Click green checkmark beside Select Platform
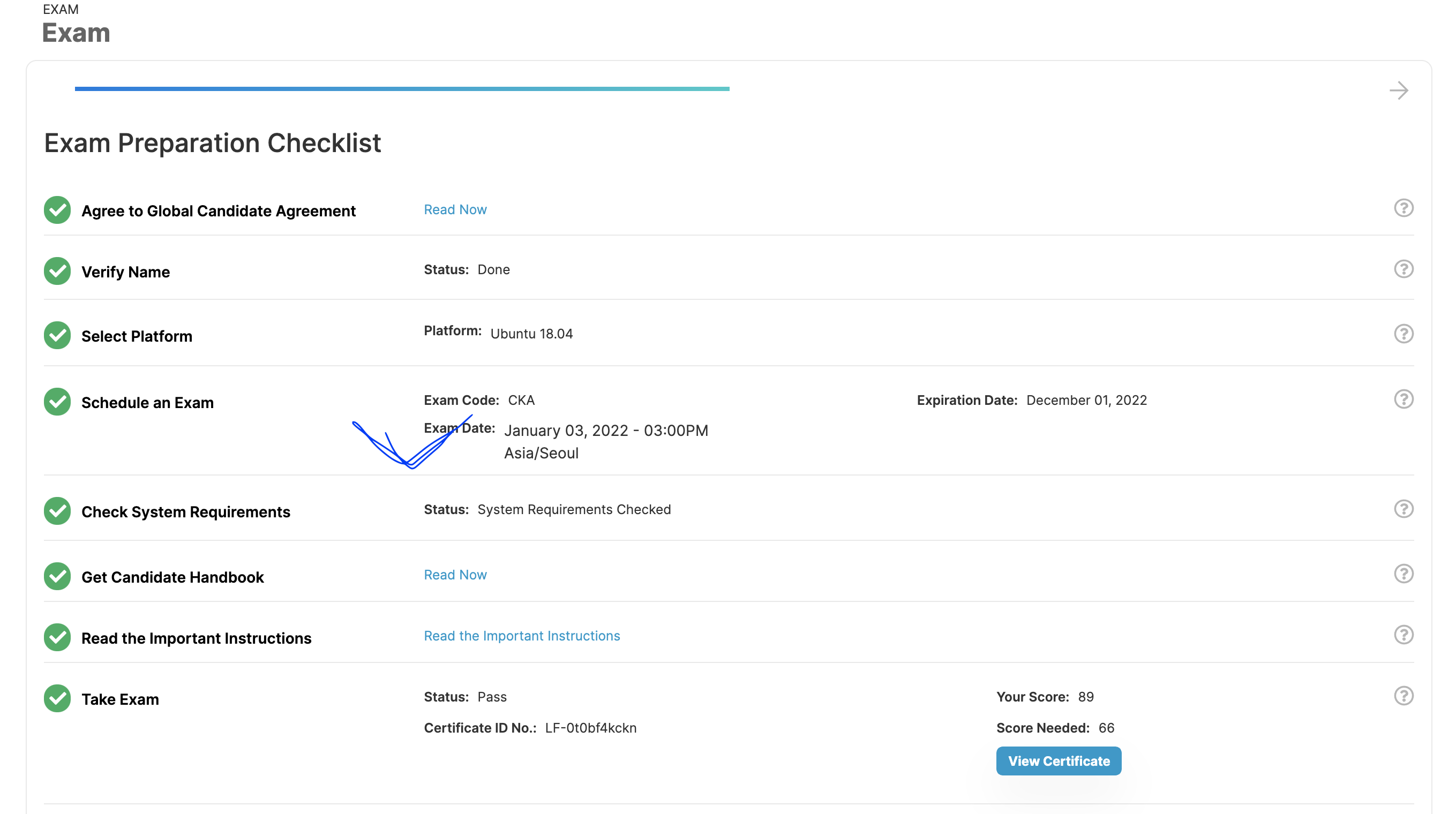The width and height of the screenshot is (1456, 814). [x=57, y=336]
